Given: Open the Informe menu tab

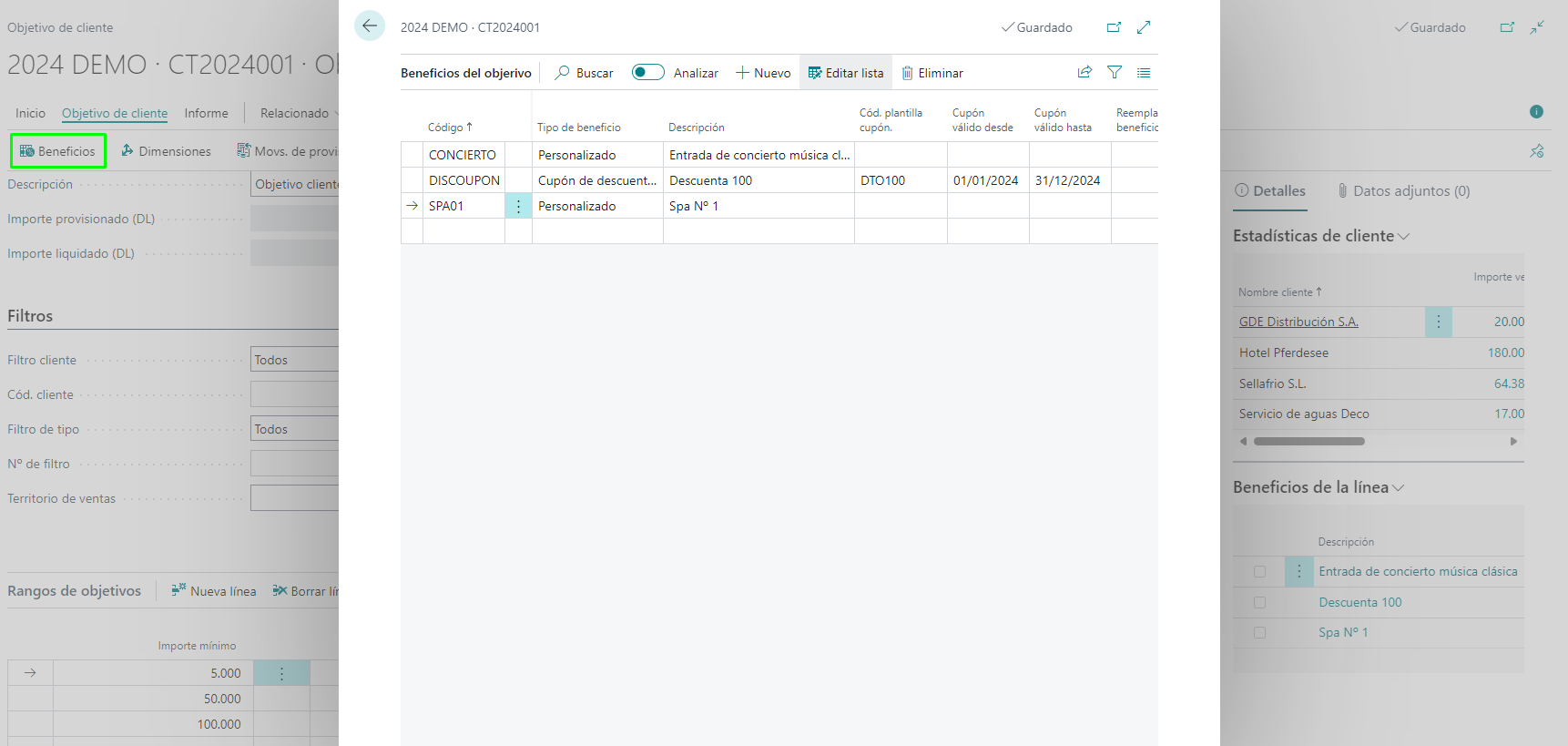Looking at the screenshot, I should click(x=207, y=113).
